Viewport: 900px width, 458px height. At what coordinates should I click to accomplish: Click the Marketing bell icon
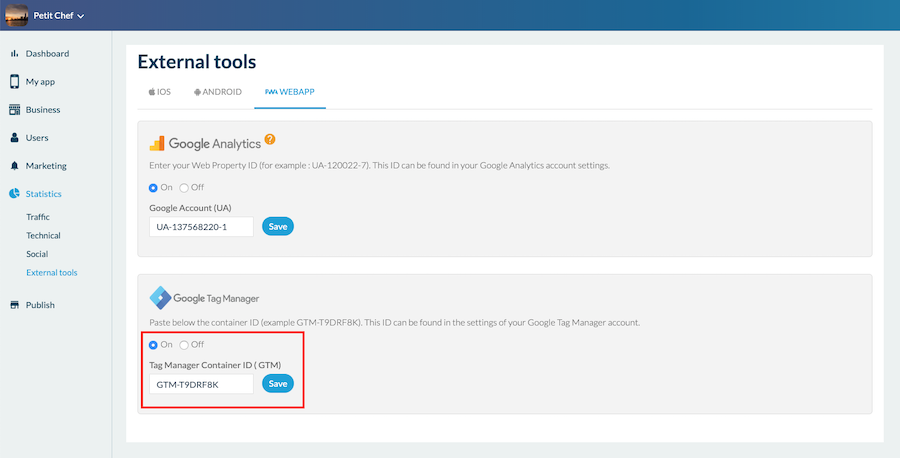click(x=14, y=166)
